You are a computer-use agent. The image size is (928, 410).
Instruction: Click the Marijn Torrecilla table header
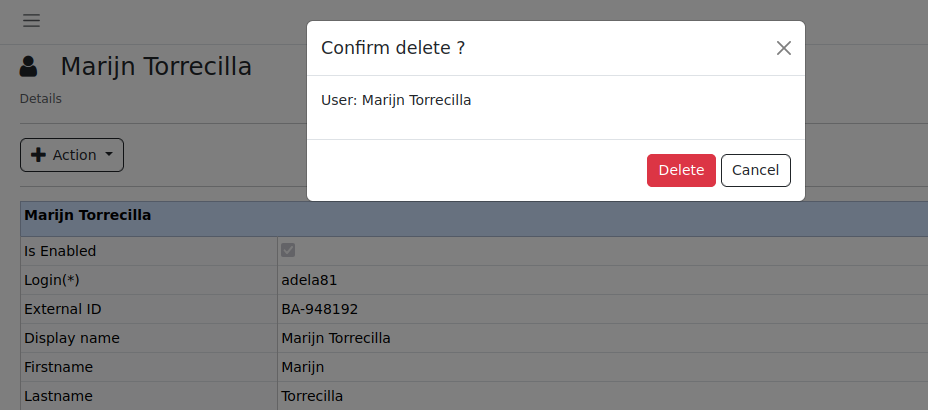[88, 215]
